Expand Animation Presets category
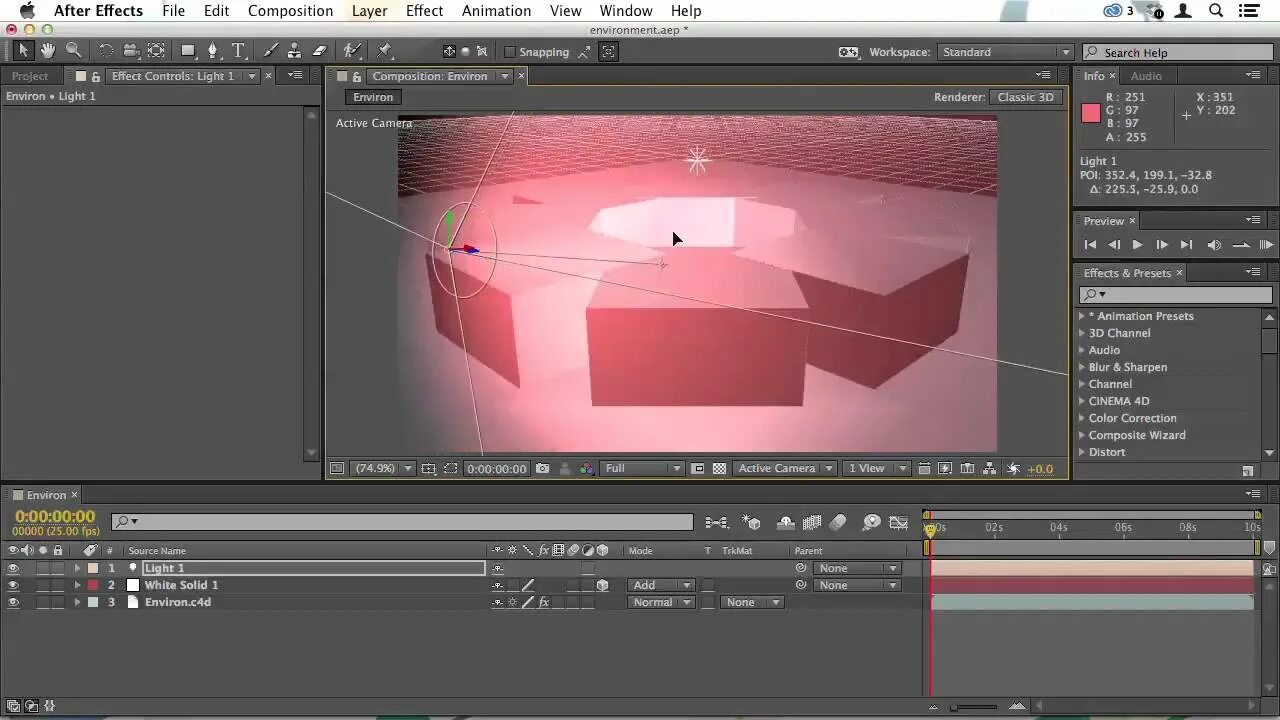The width and height of the screenshot is (1280, 720). click(x=1082, y=316)
